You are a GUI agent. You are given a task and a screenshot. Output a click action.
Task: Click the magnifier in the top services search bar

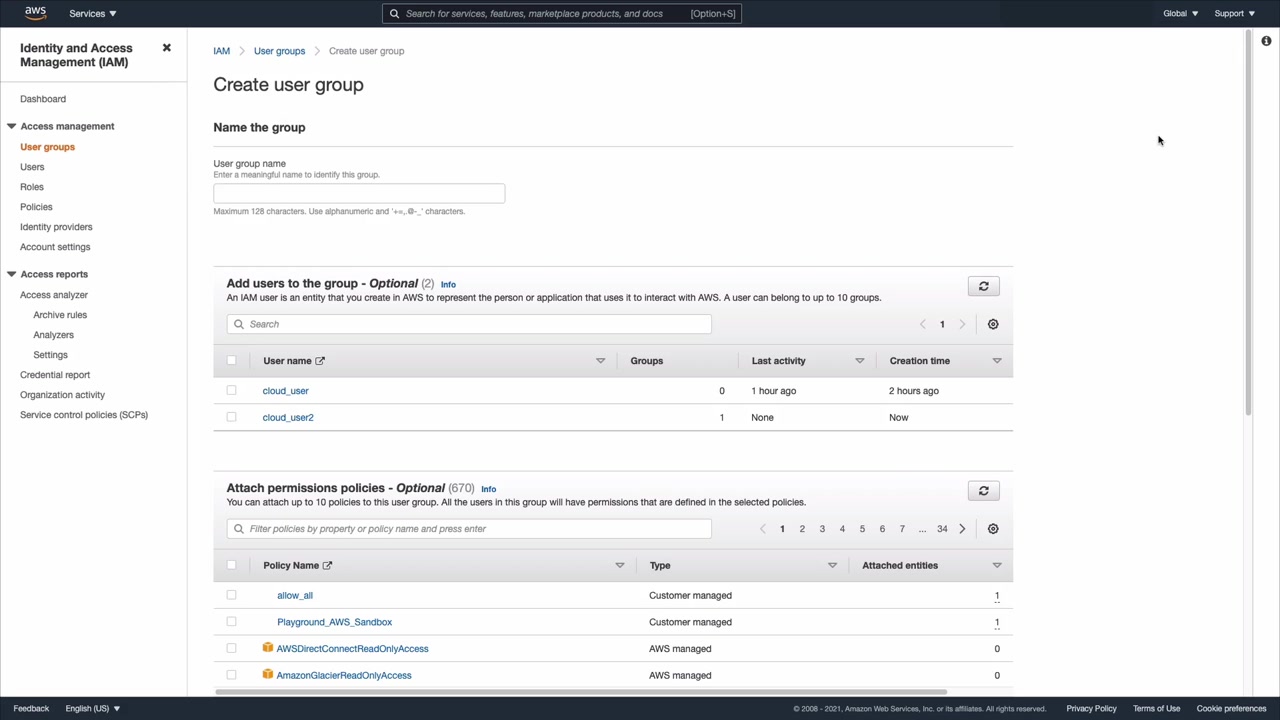[395, 14]
